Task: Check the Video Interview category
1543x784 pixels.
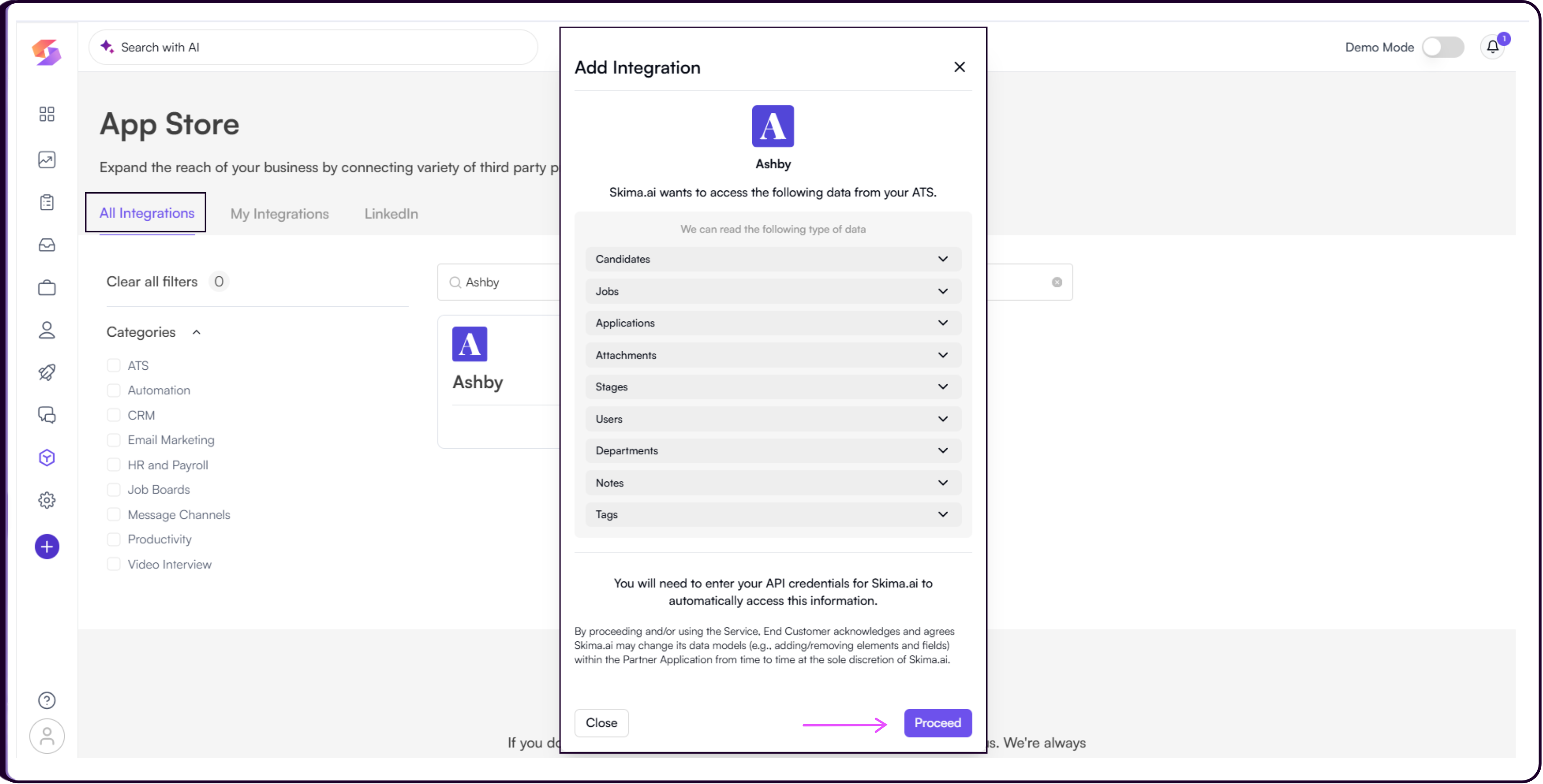Action: (x=113, y=564)
